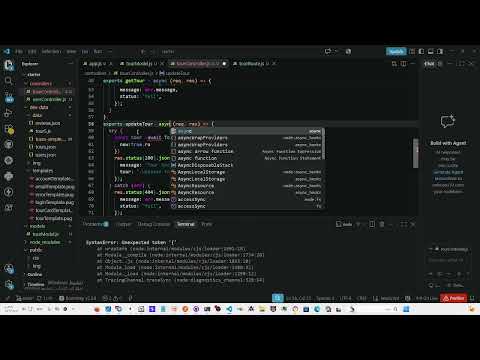Open the Explorer view in activity bar
The image size is (480, 360).
9,65
